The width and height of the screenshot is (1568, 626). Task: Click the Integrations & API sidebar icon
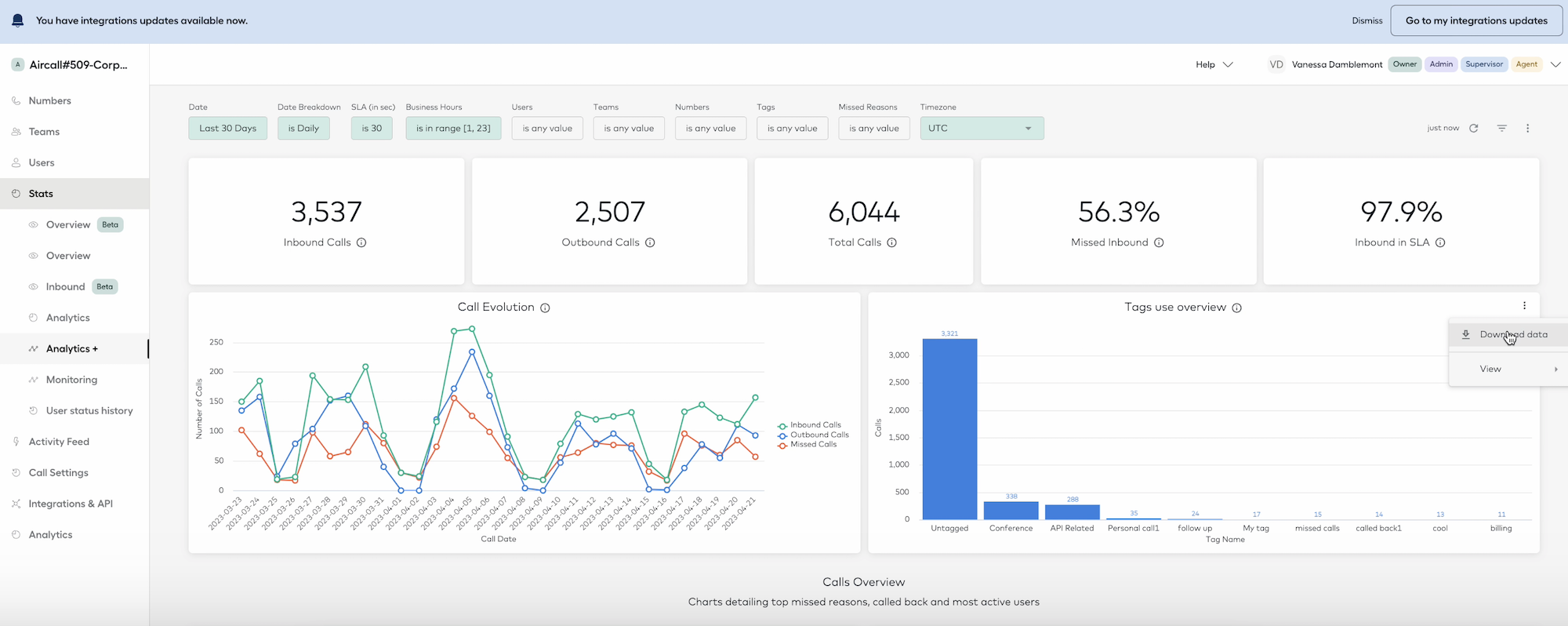16,504
